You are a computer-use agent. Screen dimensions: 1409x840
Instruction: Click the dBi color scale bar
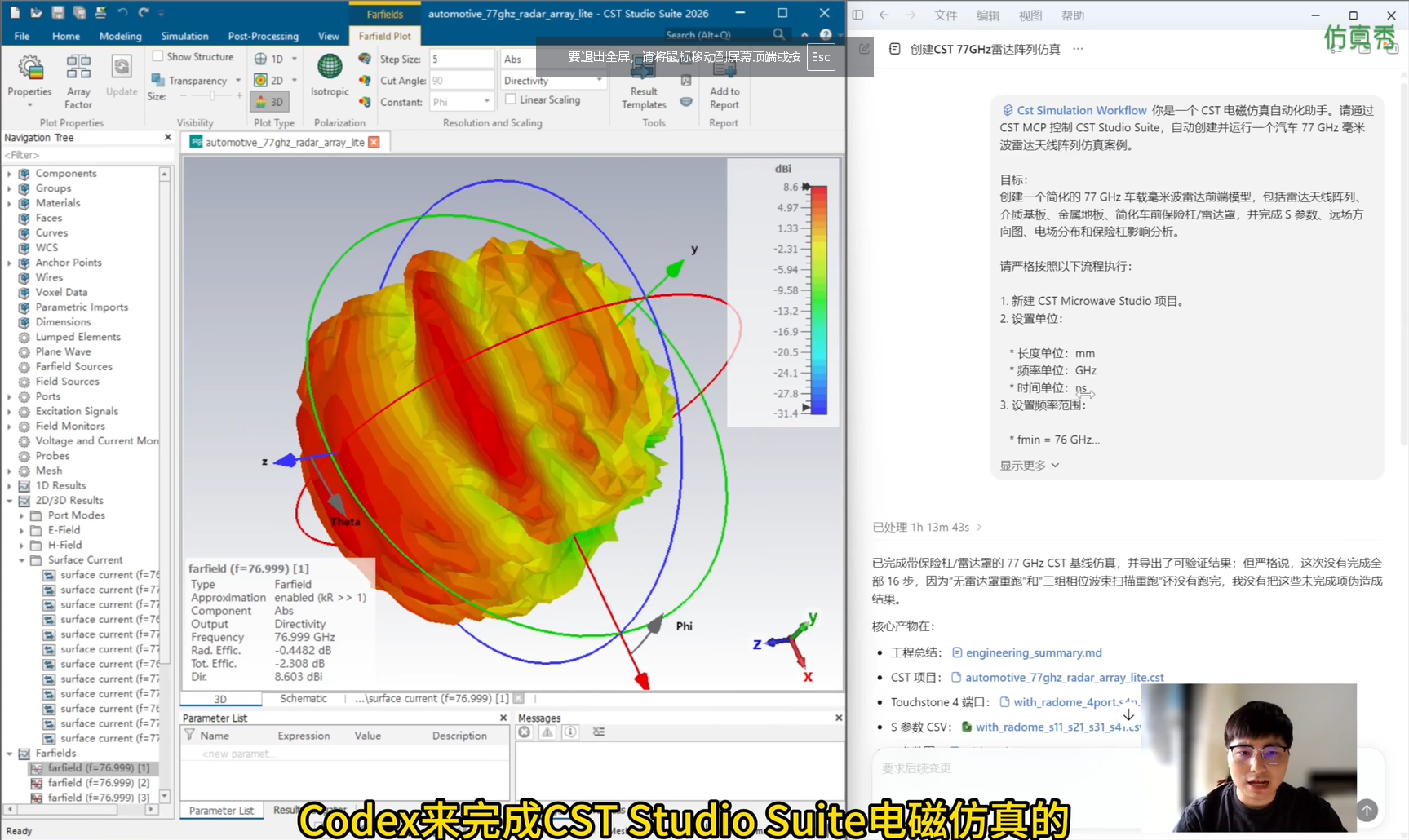(x=819, y=300)
